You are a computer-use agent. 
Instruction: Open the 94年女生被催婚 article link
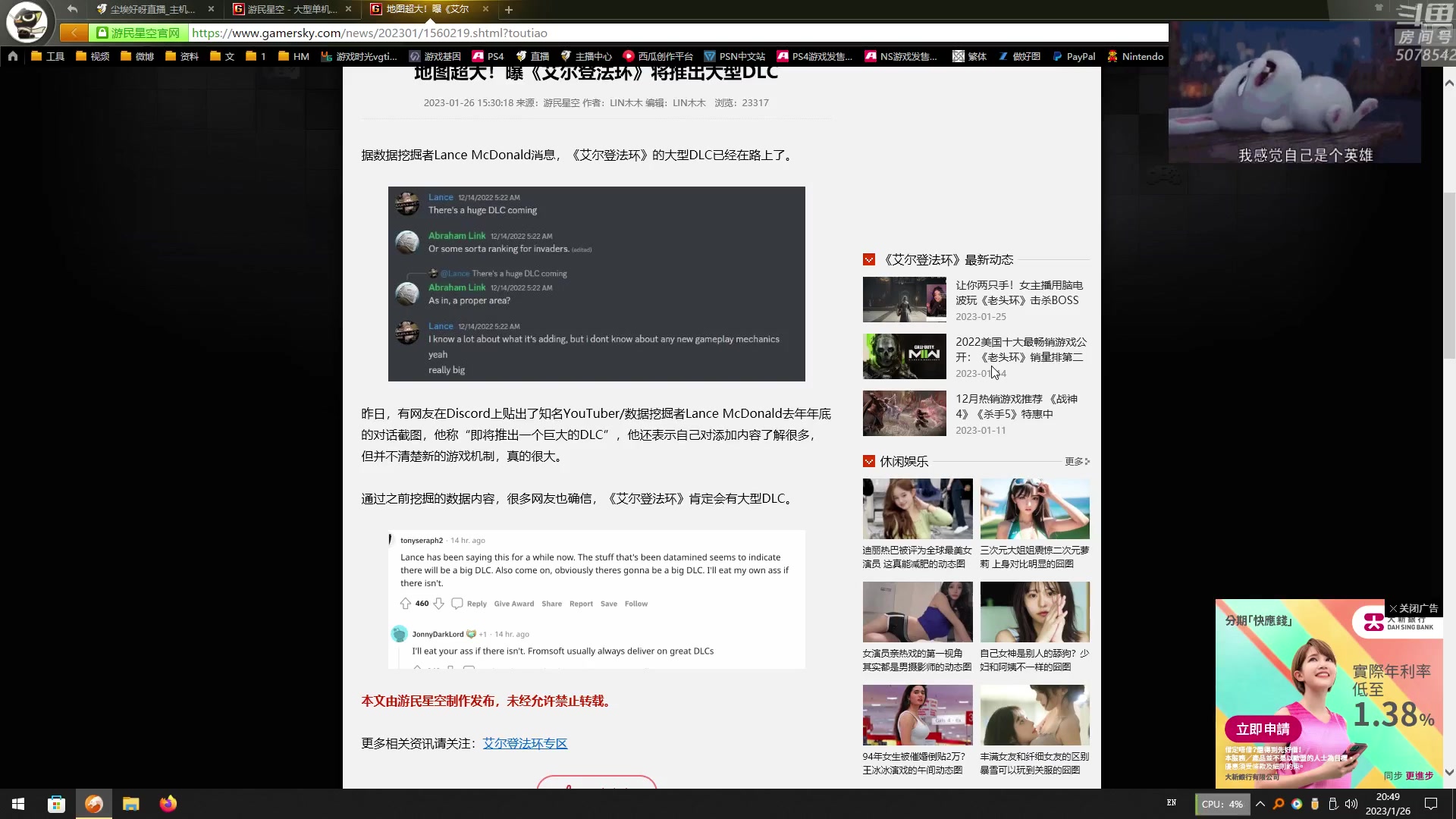pyautogui.click(x=914, y=763)
